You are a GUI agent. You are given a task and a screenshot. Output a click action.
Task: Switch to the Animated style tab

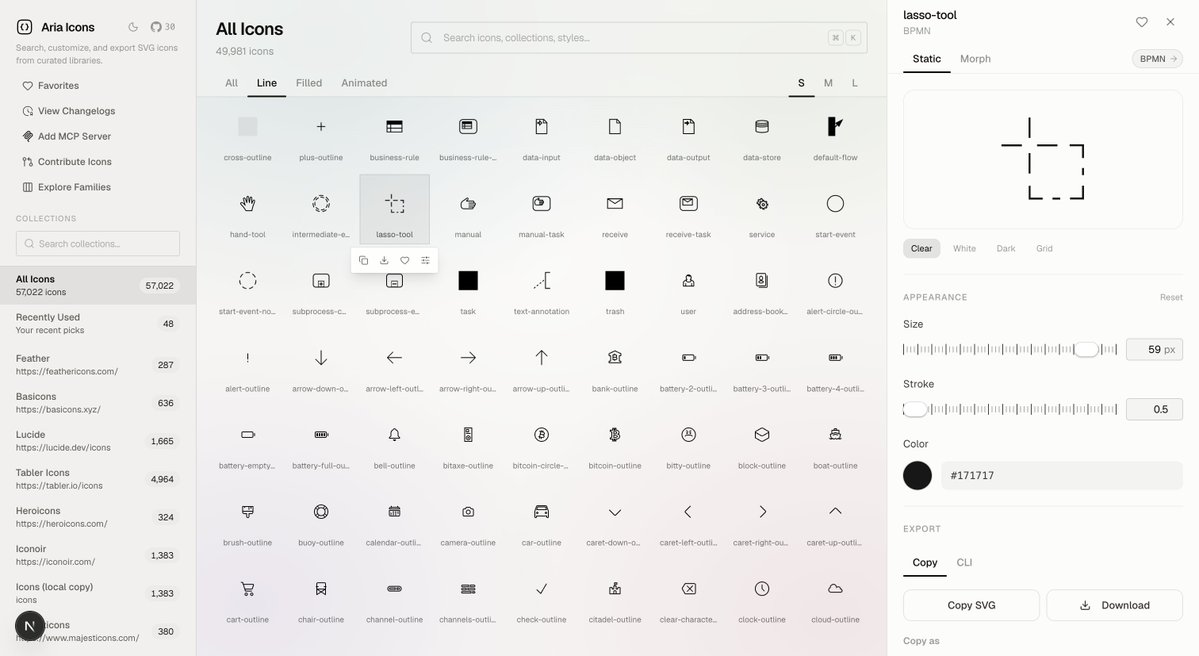tap(364, 83)
